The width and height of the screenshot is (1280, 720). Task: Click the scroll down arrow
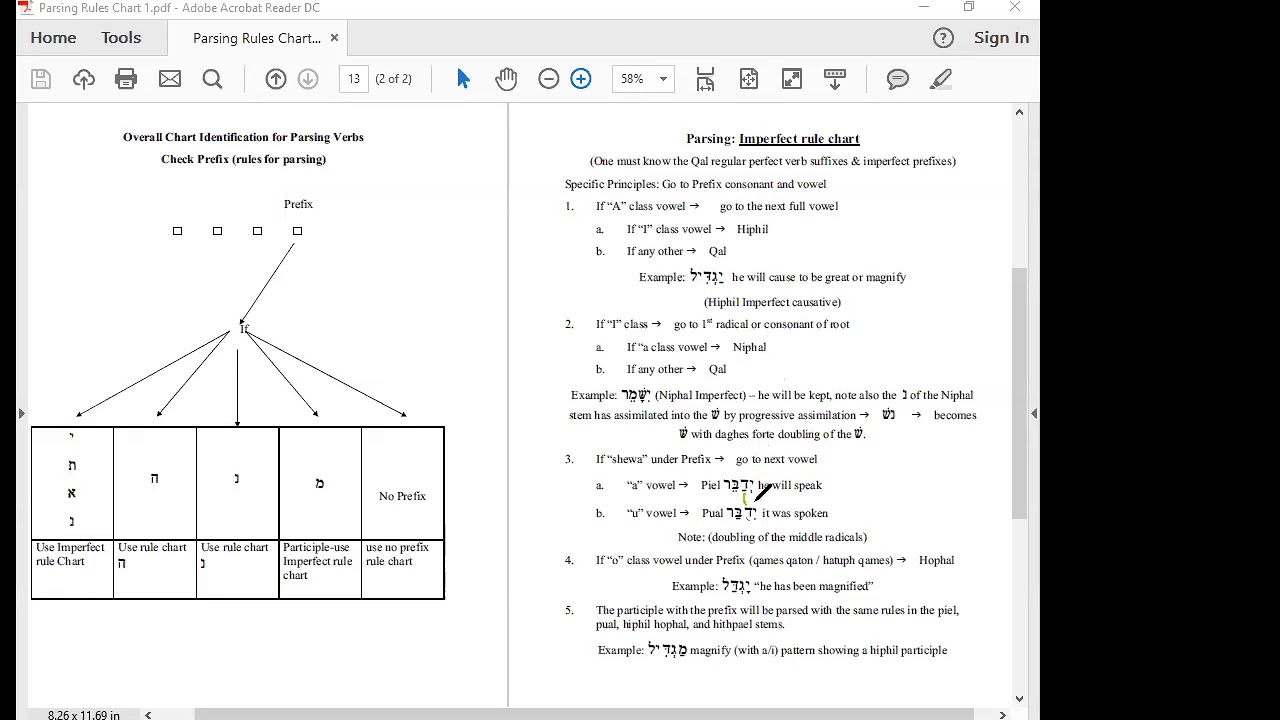point(1019,699)
